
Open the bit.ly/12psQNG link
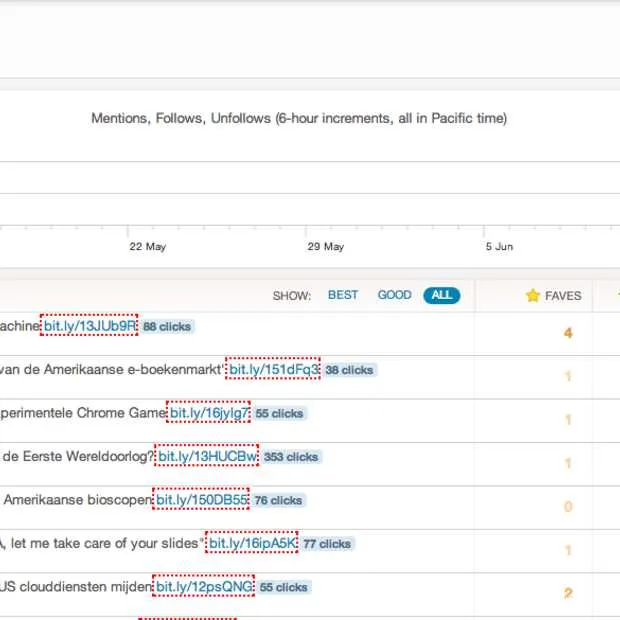point(204,587)
